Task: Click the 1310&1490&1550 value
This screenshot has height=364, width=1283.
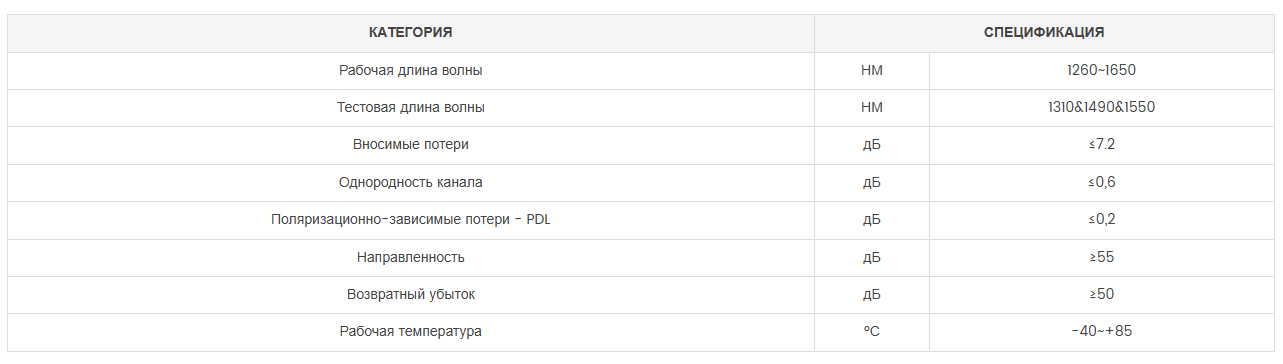Action: pos(1102,108)
